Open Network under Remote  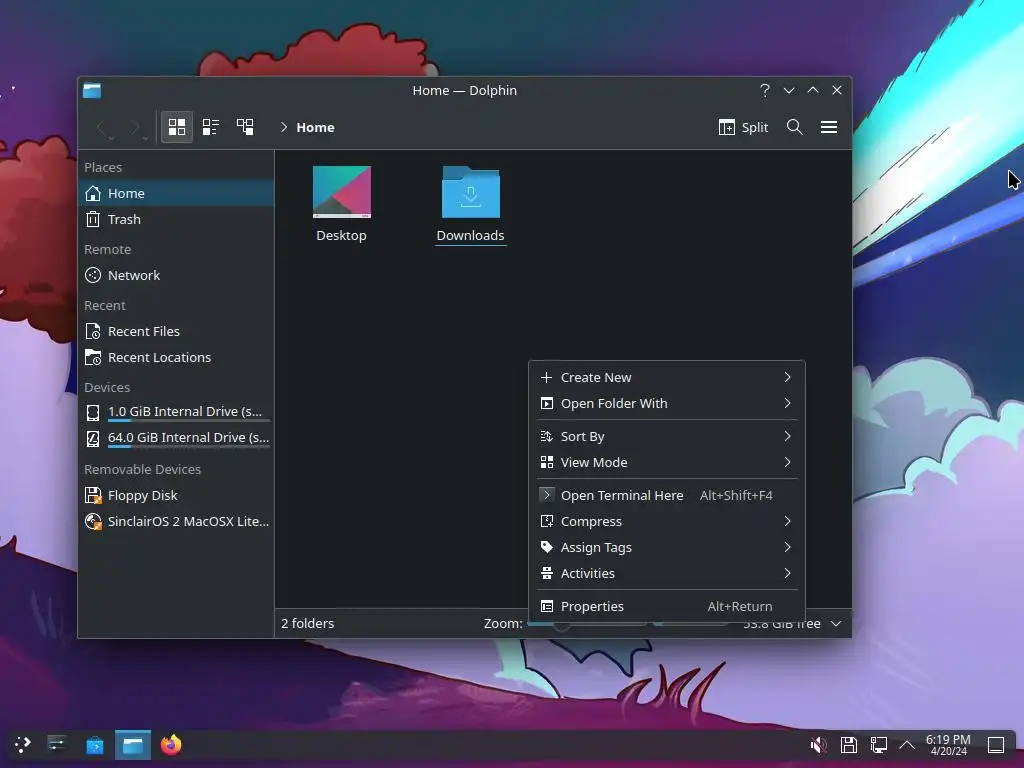[x=176, y=276]
